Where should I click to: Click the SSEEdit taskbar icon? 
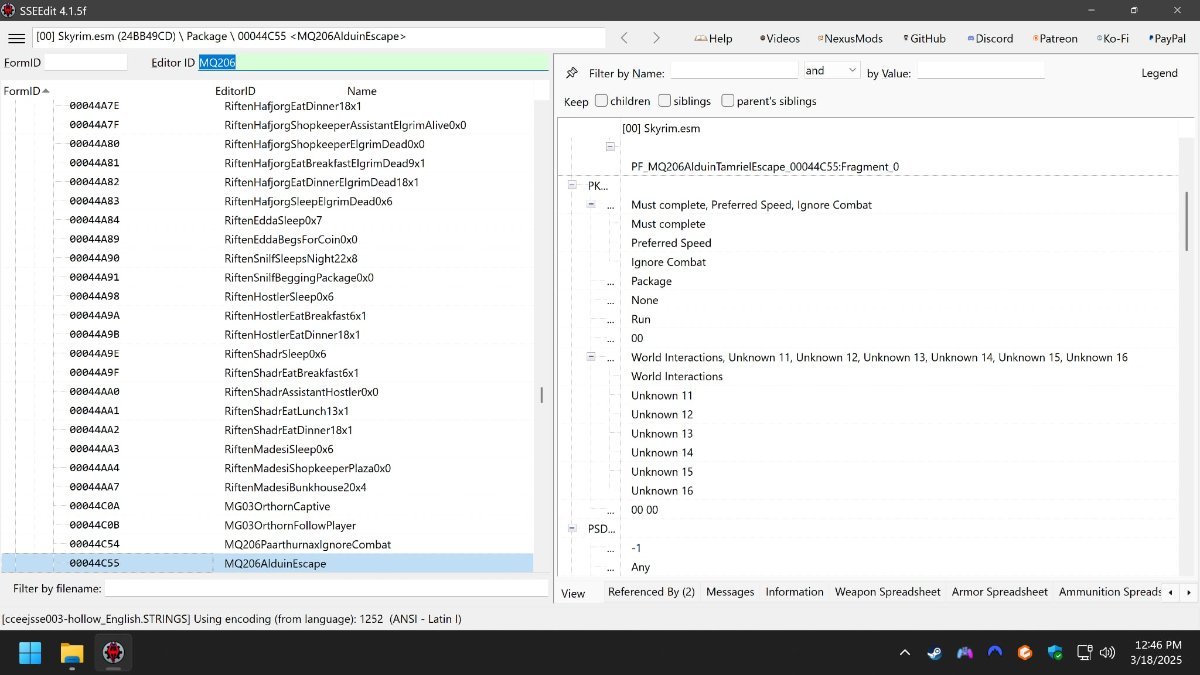coord(113,653)
